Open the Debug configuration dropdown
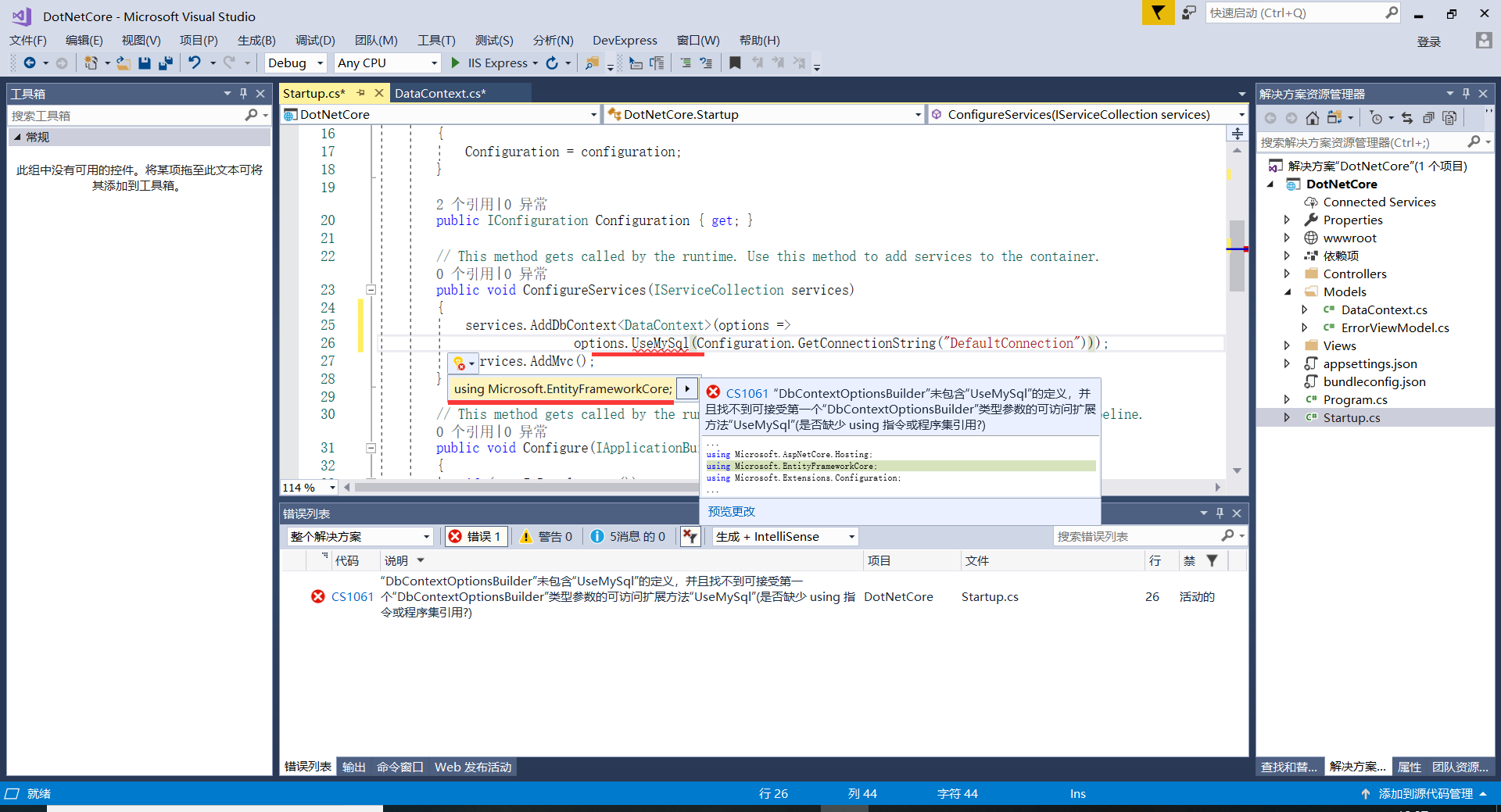Image resolution: width=1501 pixels, height=812 pixels. [296, 63]
